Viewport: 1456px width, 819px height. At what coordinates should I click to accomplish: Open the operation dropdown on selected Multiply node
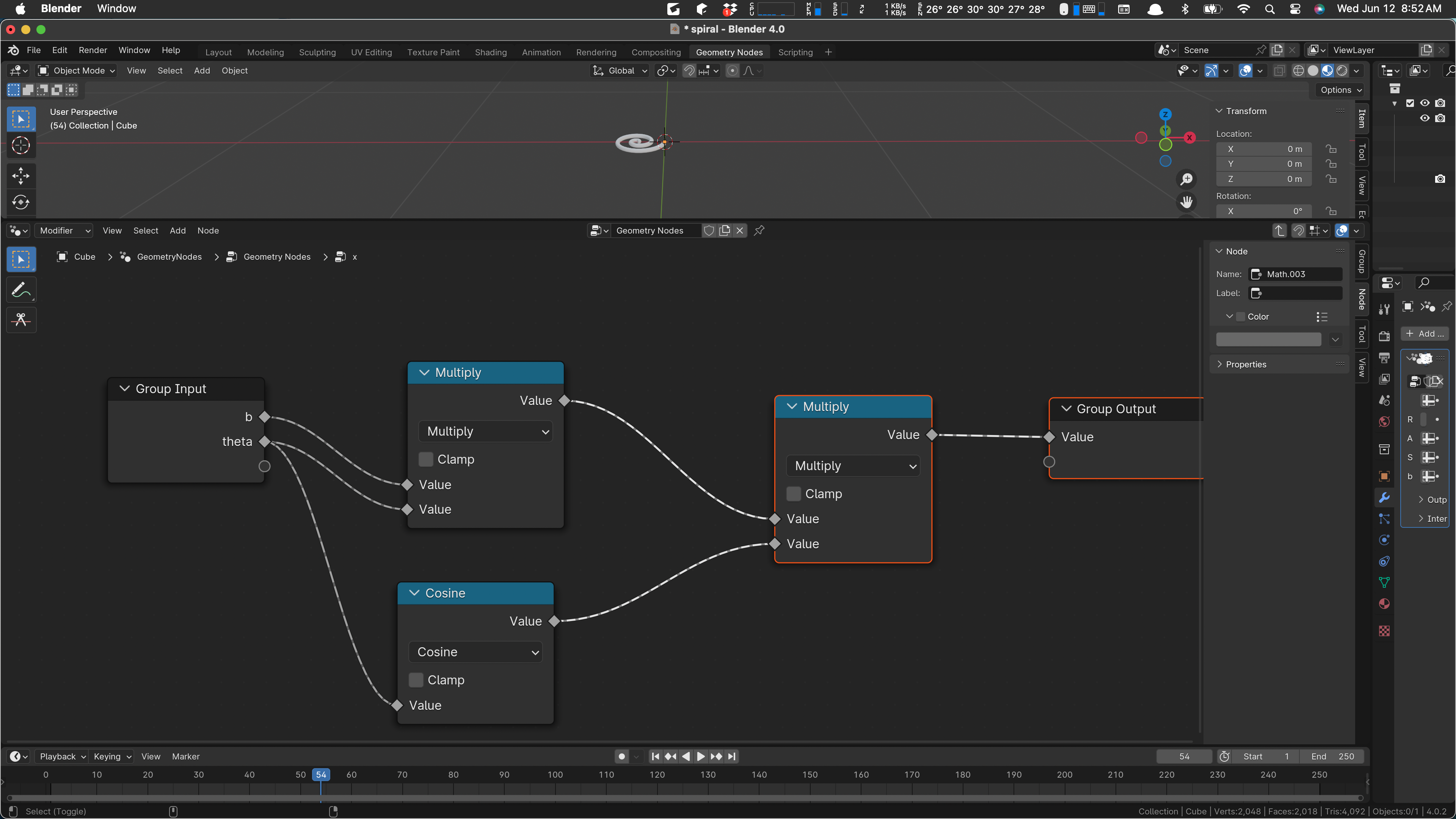(853, 466)
